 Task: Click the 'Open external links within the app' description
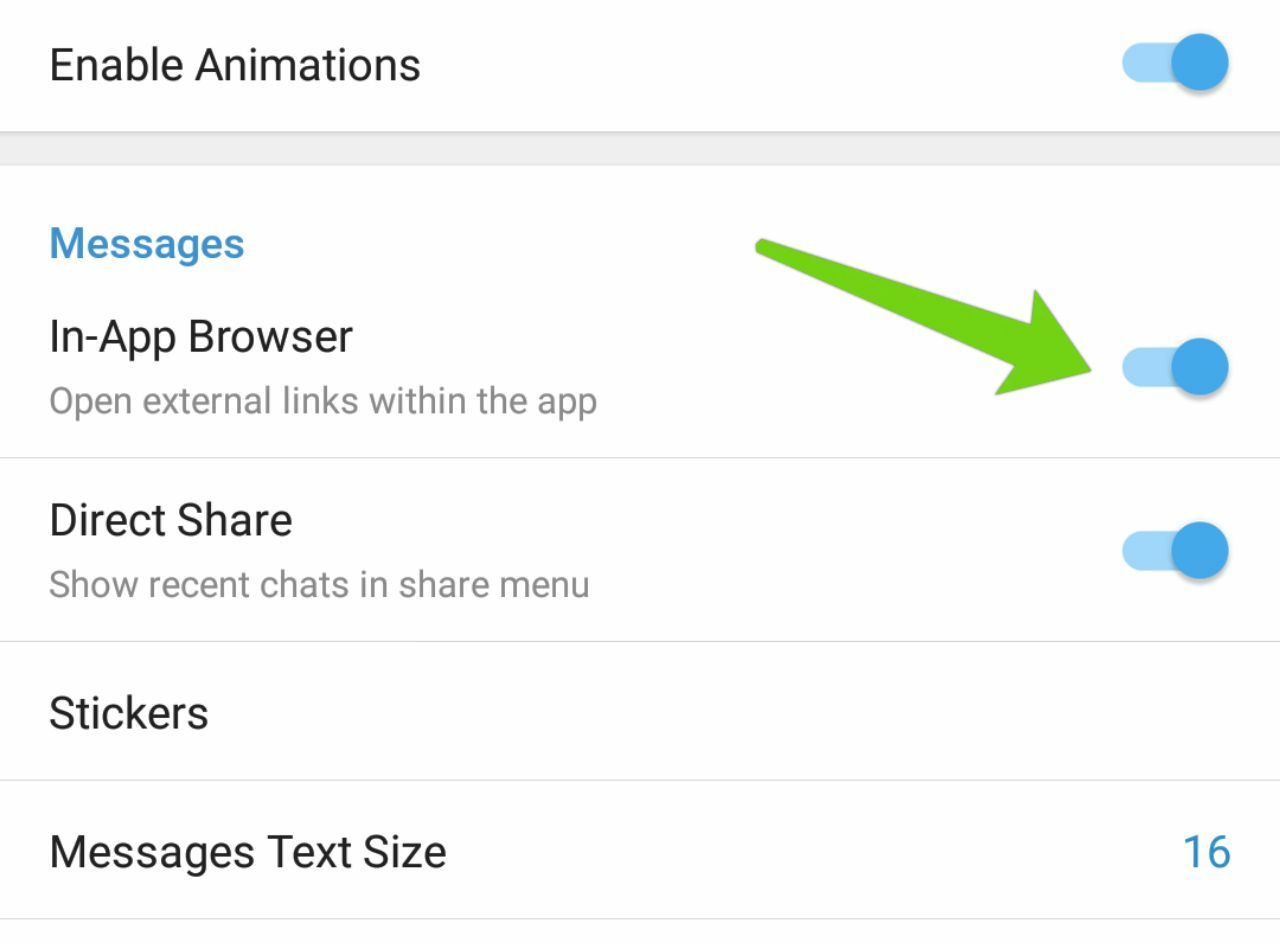[x=323, y=401]
